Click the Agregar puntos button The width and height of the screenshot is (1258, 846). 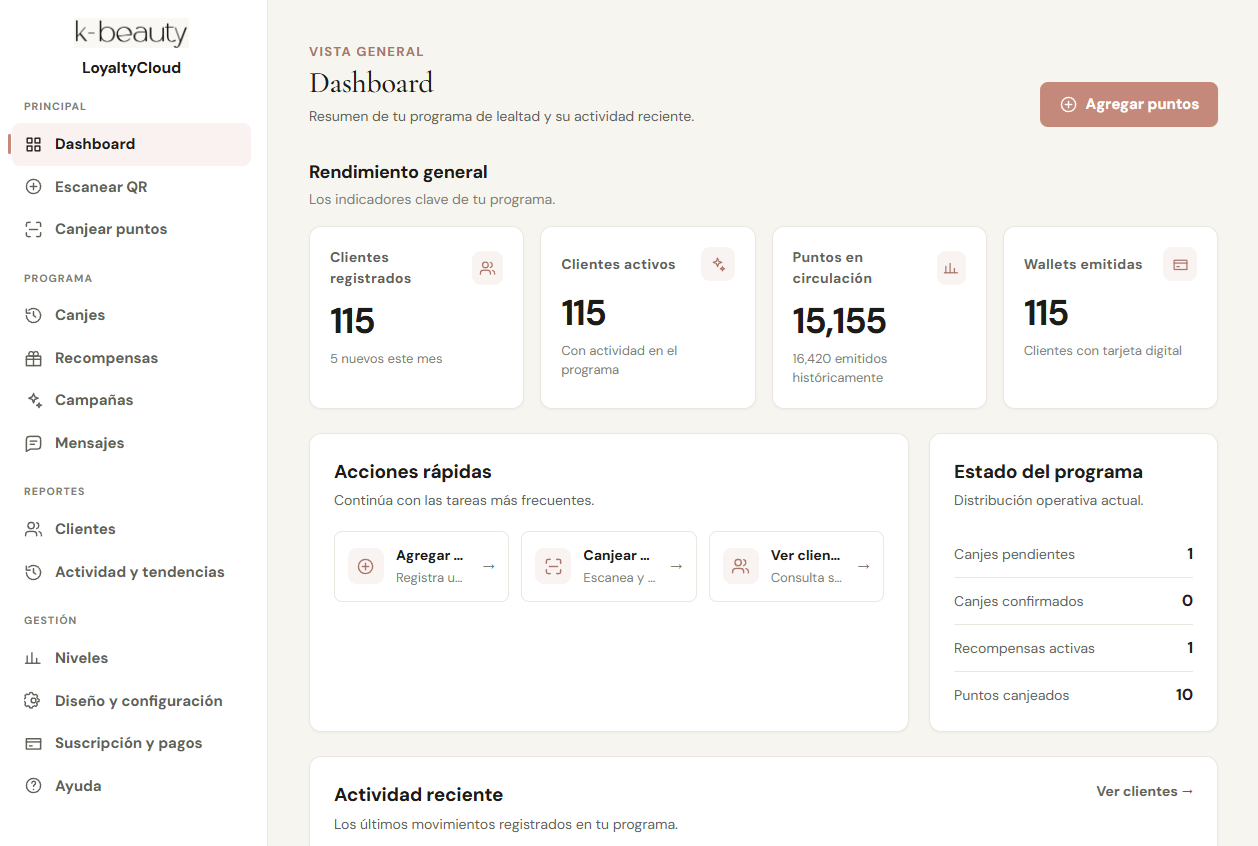[1129, 104]
